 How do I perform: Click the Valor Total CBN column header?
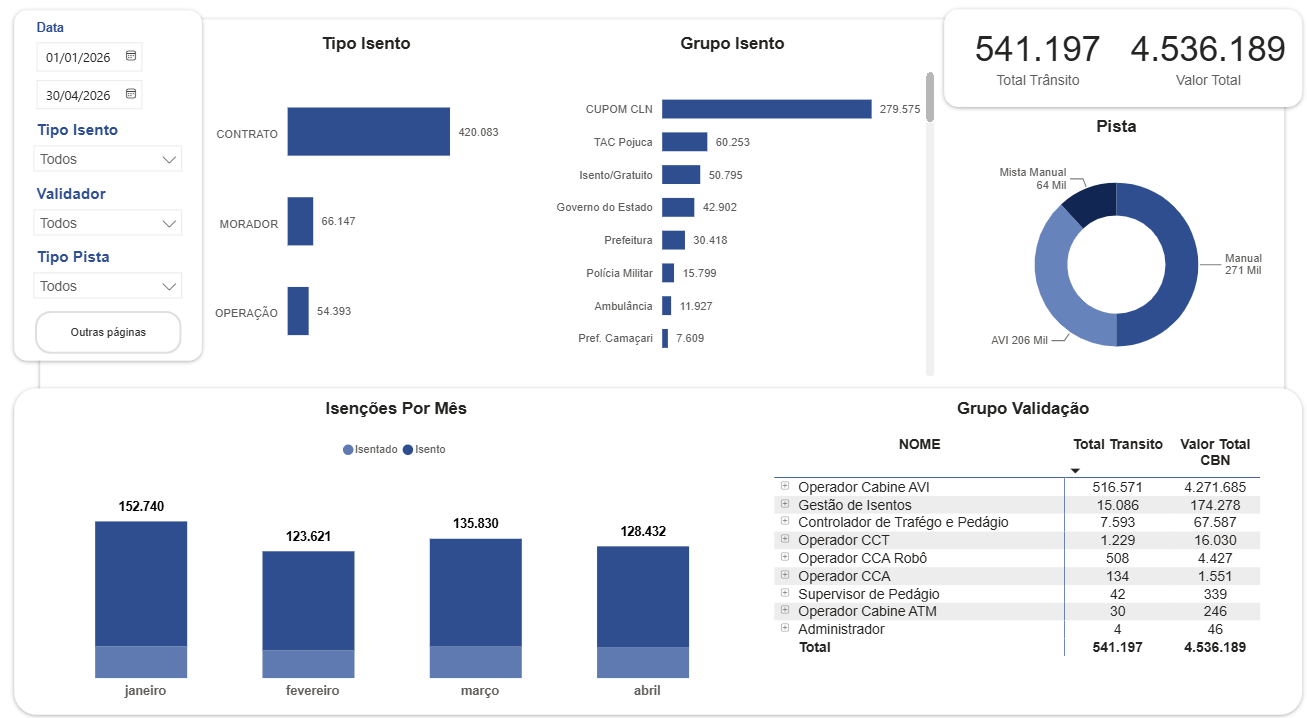1215,452
